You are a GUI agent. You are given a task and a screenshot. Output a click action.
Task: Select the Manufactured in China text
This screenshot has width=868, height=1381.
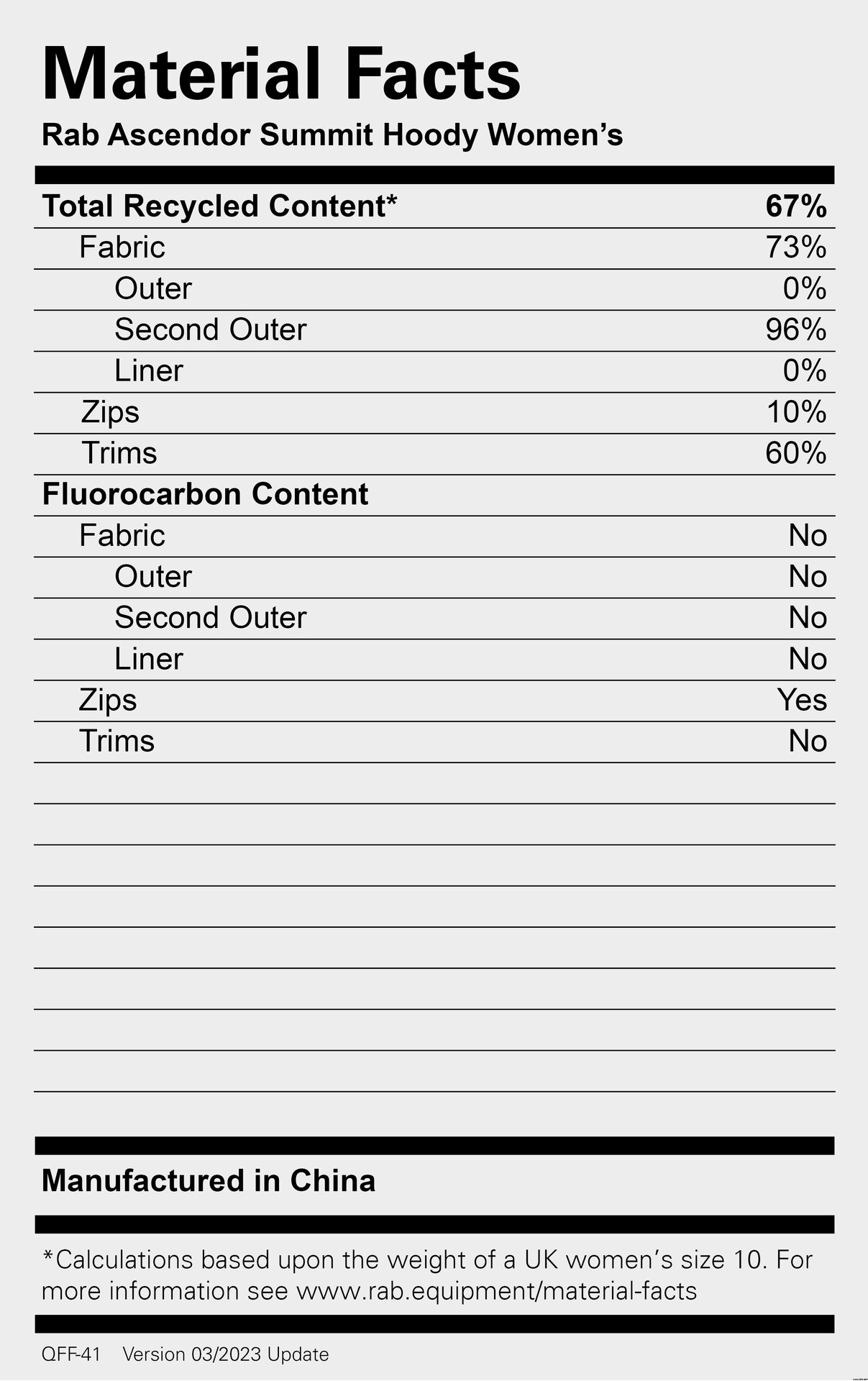coord(209,1181)
